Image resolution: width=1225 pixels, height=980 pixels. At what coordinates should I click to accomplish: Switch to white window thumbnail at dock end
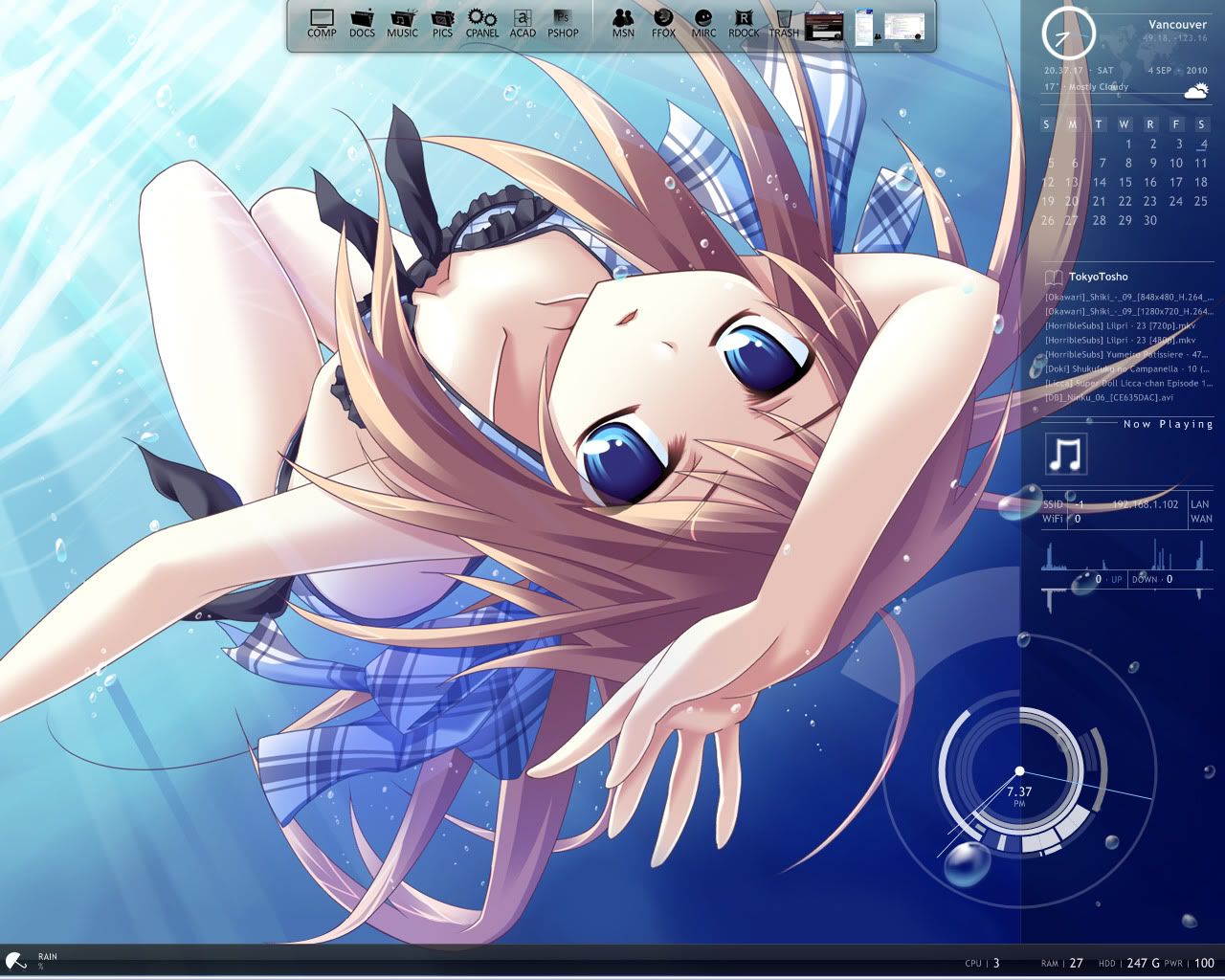coord(904,27)
